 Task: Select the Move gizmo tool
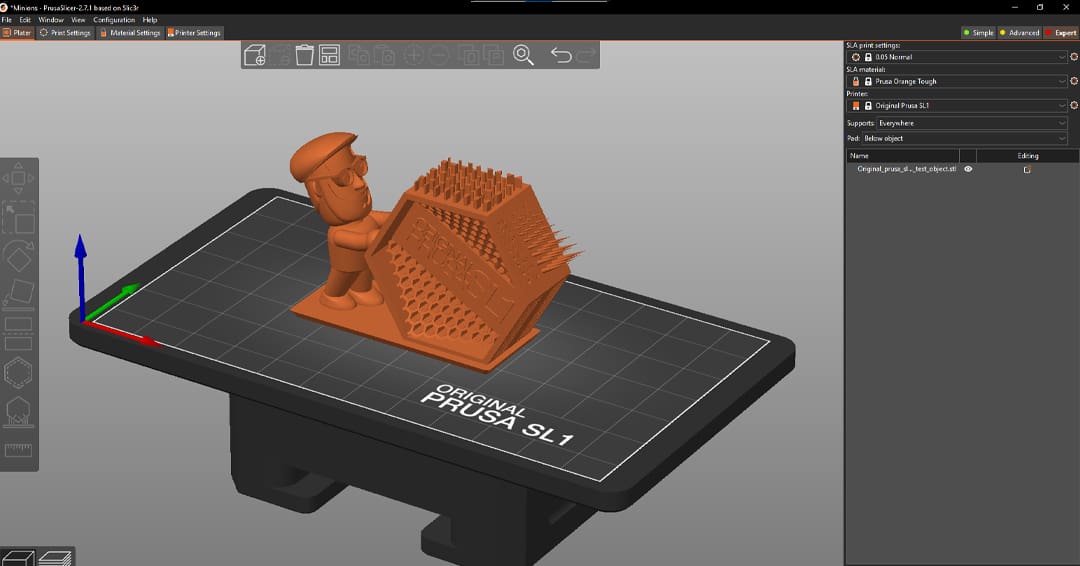[x=19, y=178]
